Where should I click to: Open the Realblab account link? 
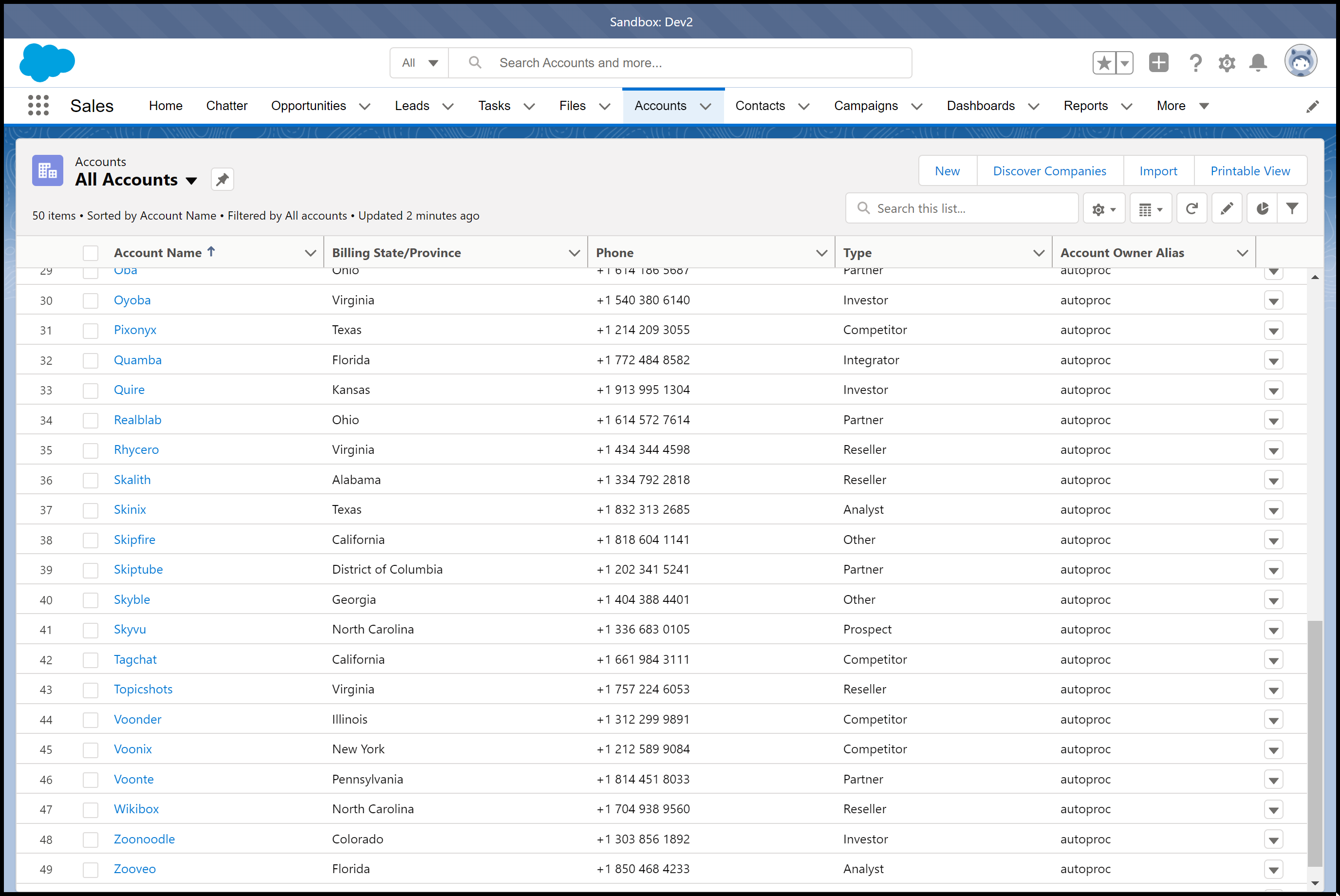click(x=138, y=420)
